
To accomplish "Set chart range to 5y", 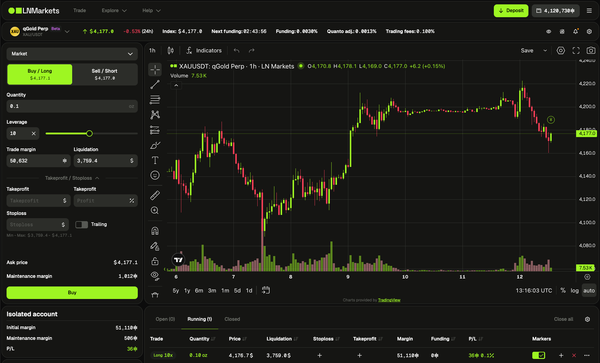I will (x=176, y=291).
